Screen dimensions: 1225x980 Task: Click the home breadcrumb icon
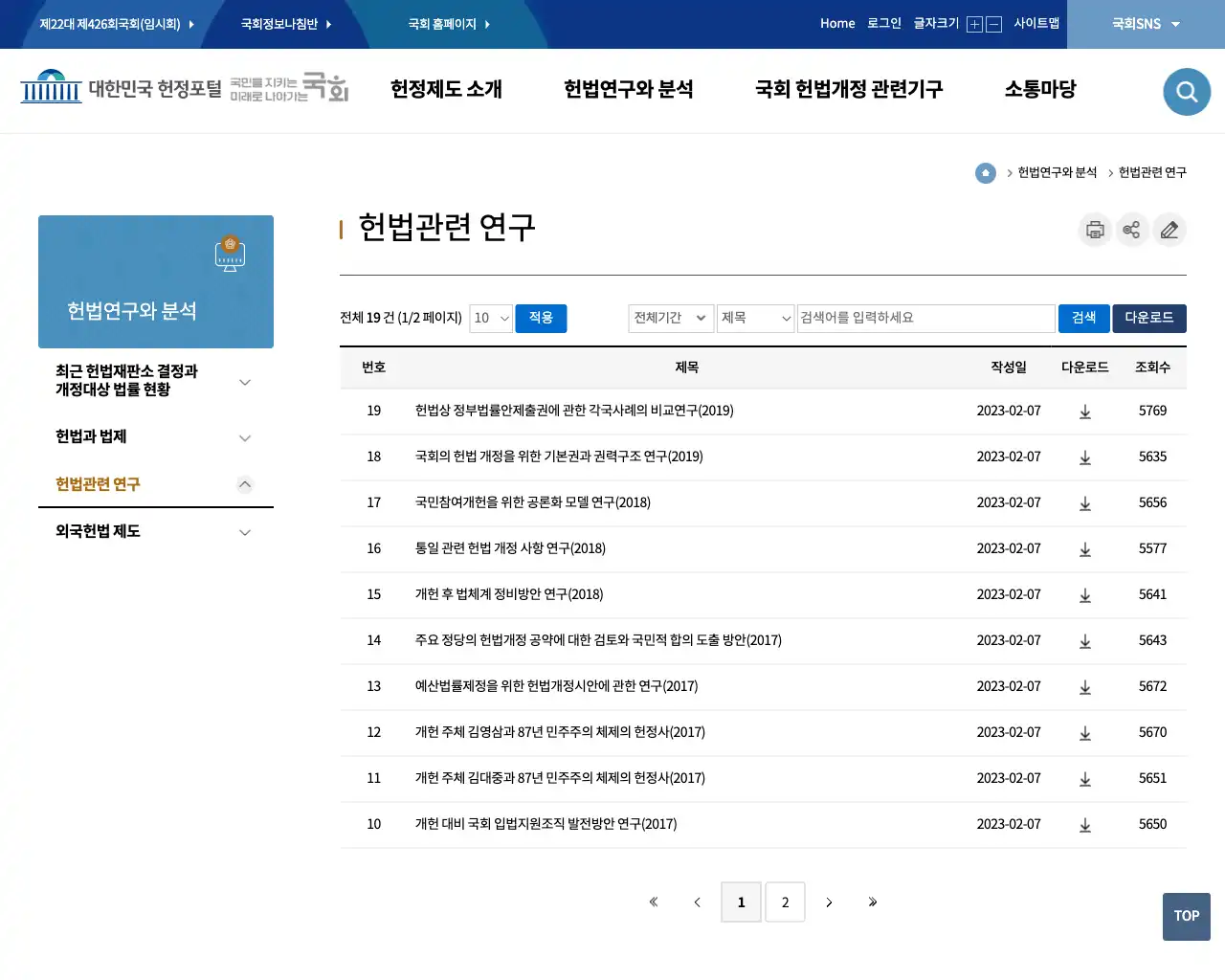click(x=986, y=172)
